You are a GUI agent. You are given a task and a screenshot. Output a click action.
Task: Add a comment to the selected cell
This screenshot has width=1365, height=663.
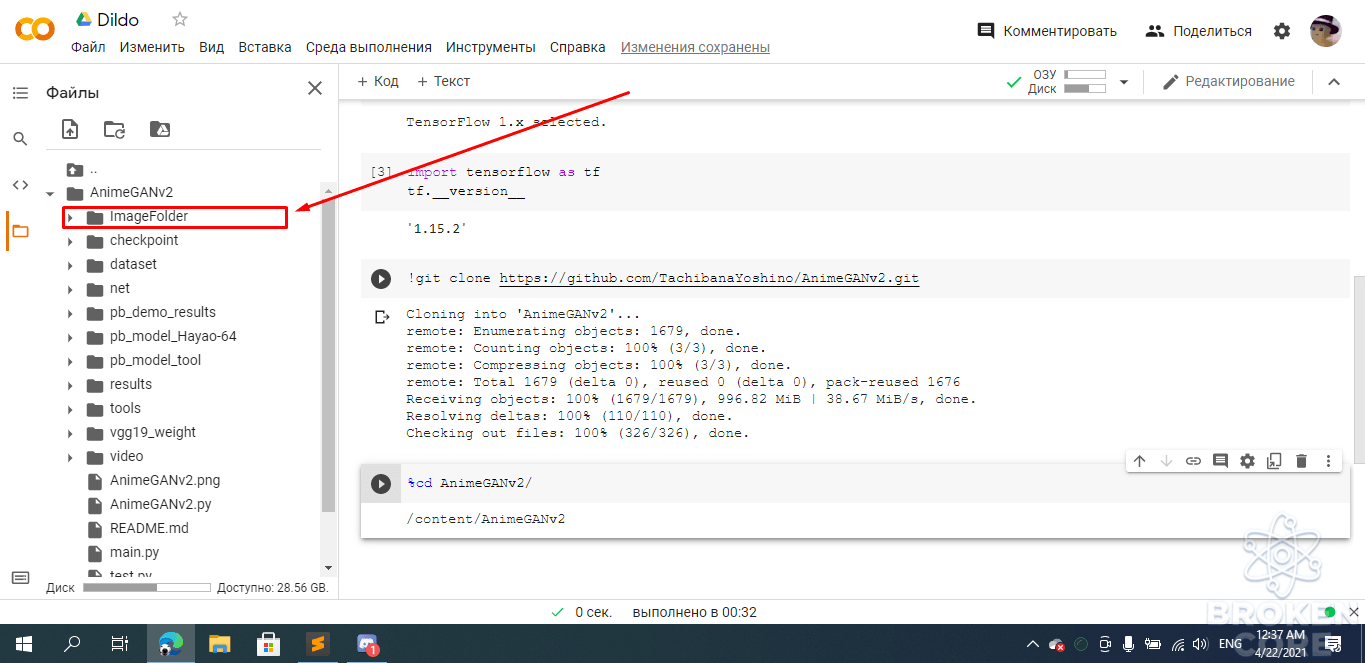1220,461
